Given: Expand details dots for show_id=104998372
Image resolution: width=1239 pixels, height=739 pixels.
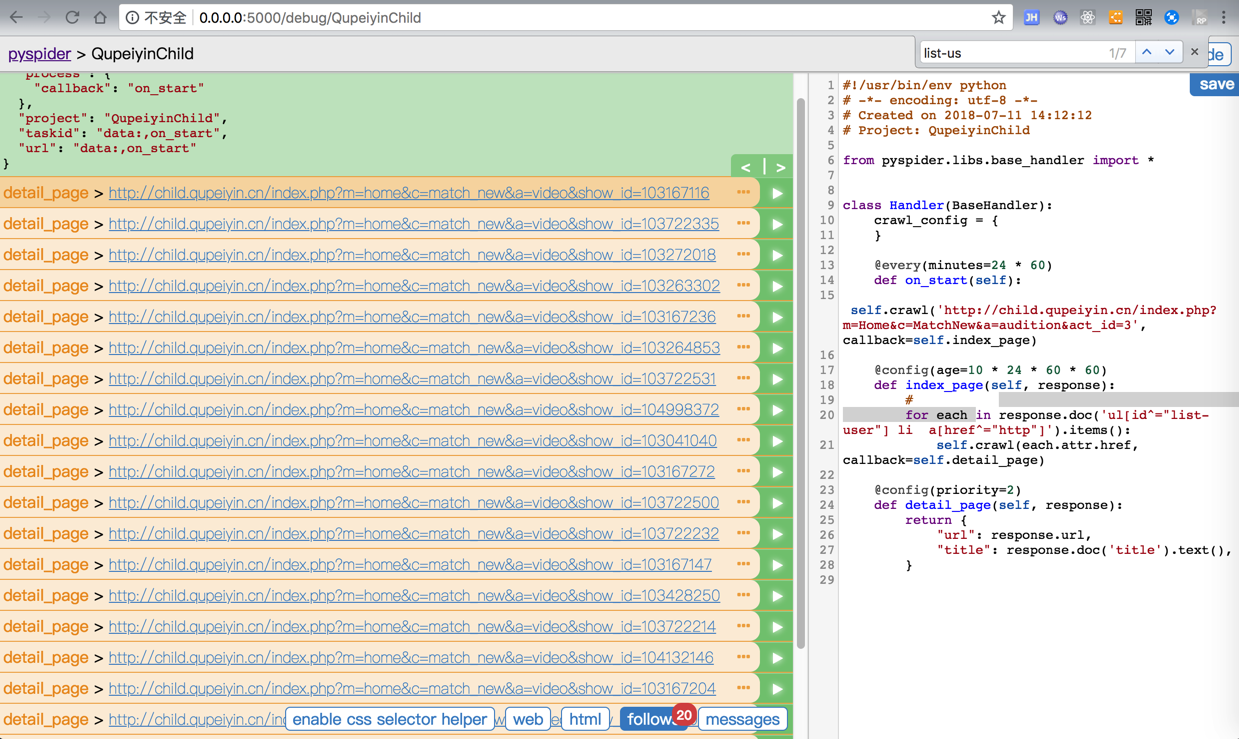Looking at the screenshot, I should (743, 409).
